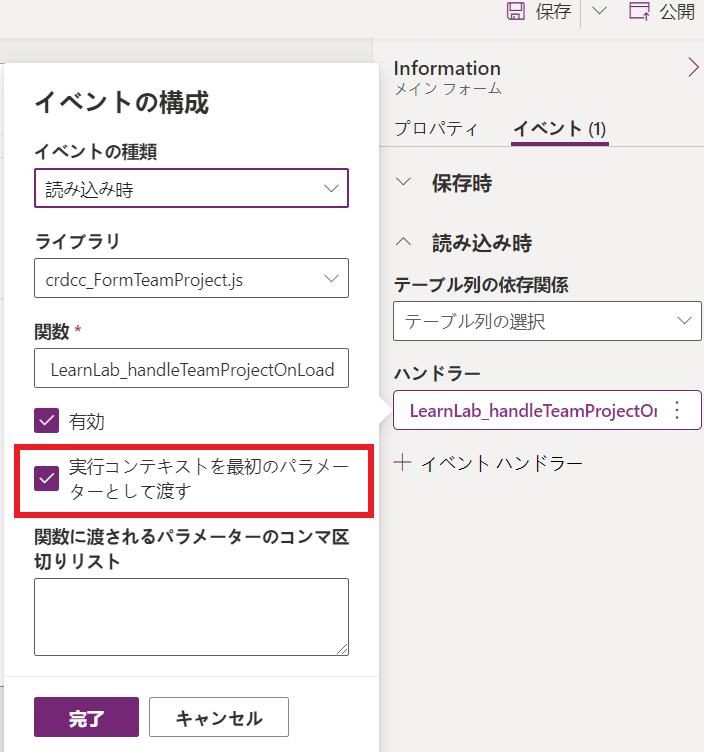Click the comma-separated parameters text area

click(191, 616)
